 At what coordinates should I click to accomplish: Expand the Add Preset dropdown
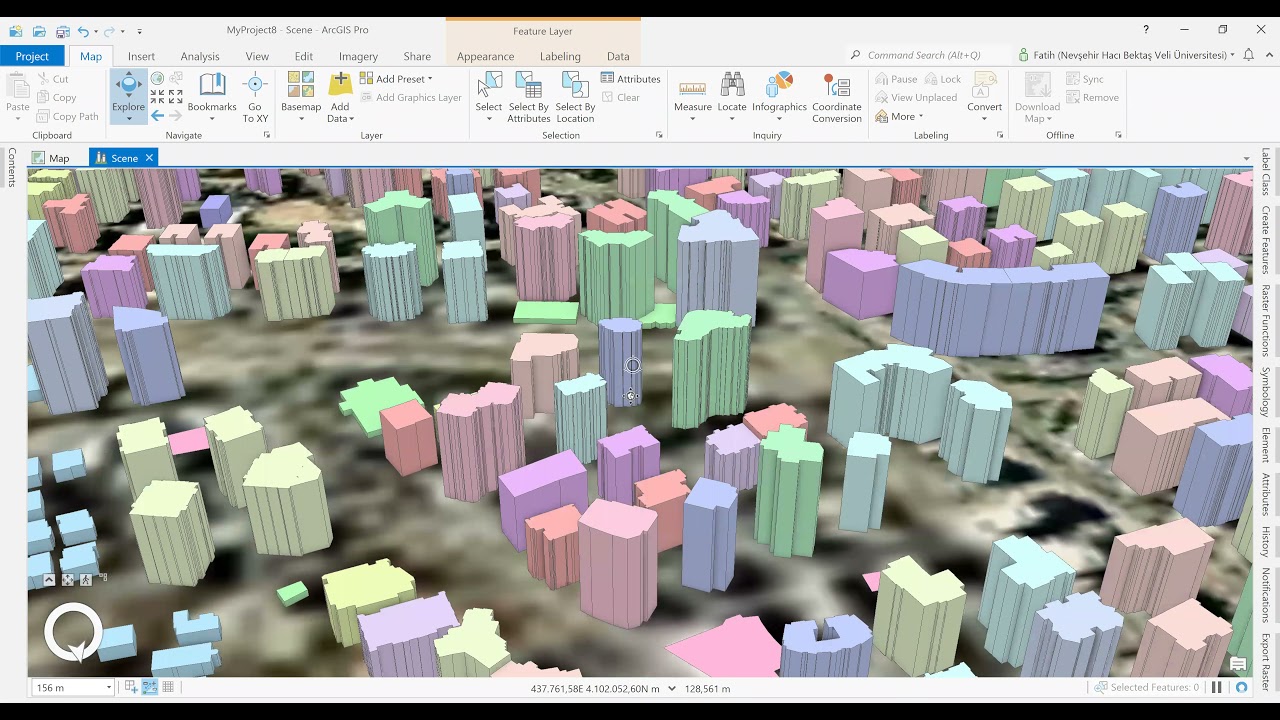[x=430, y=79]
